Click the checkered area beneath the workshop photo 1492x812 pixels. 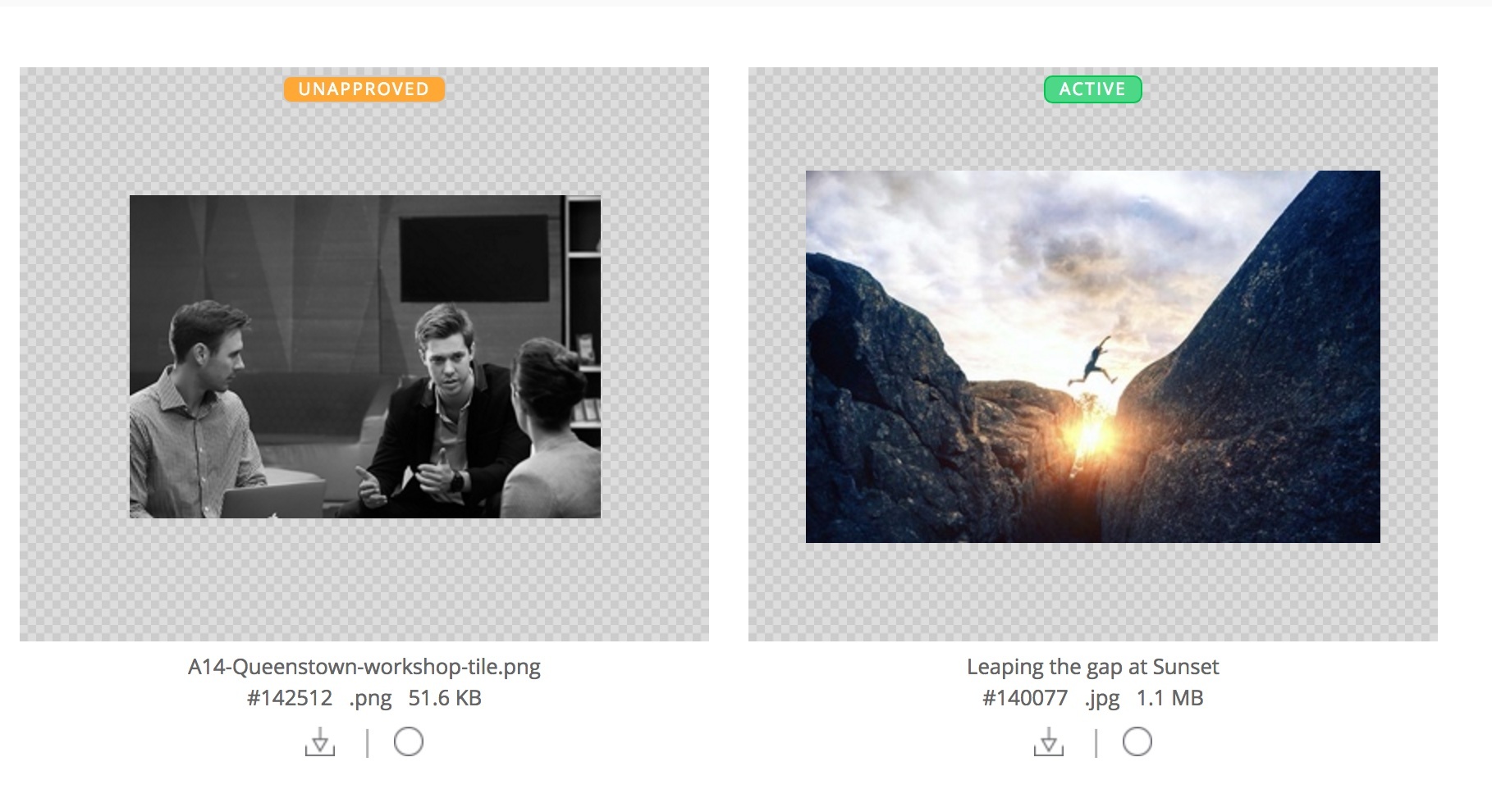click(x=365, y=579)
